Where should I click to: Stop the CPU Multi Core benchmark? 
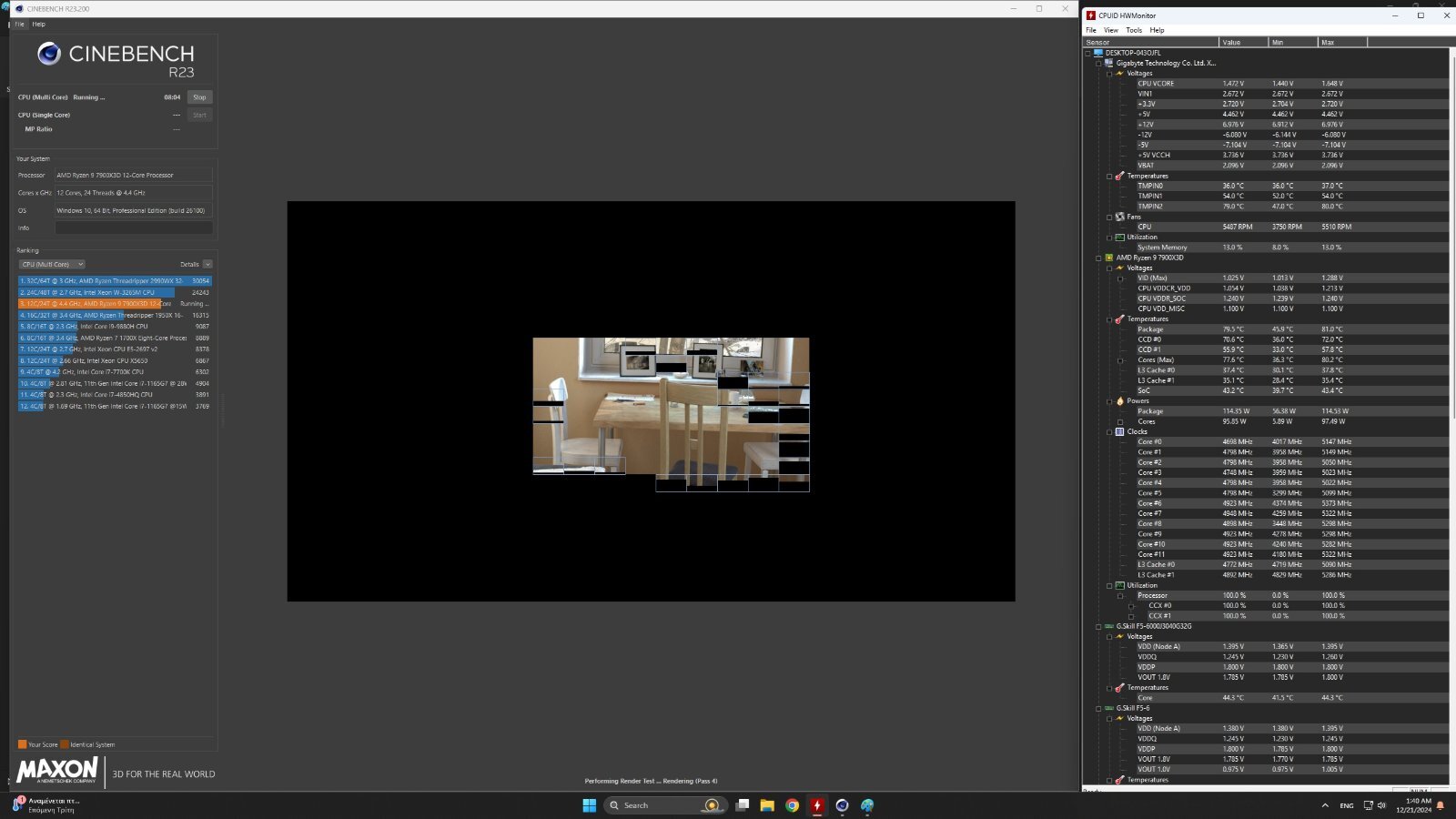199,96
